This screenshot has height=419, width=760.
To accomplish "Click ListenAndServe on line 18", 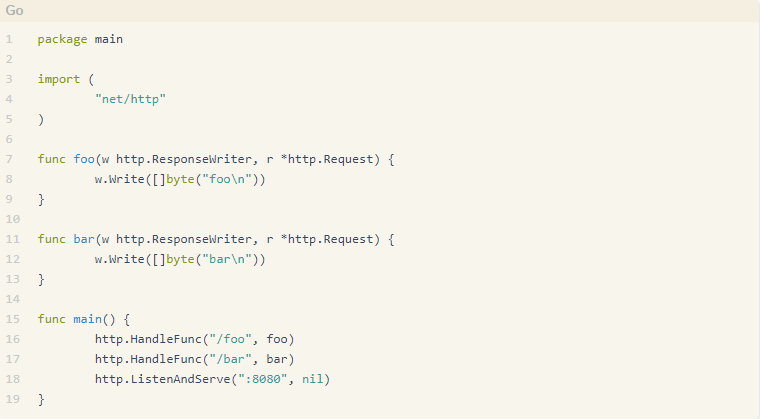I will [180, 379].
